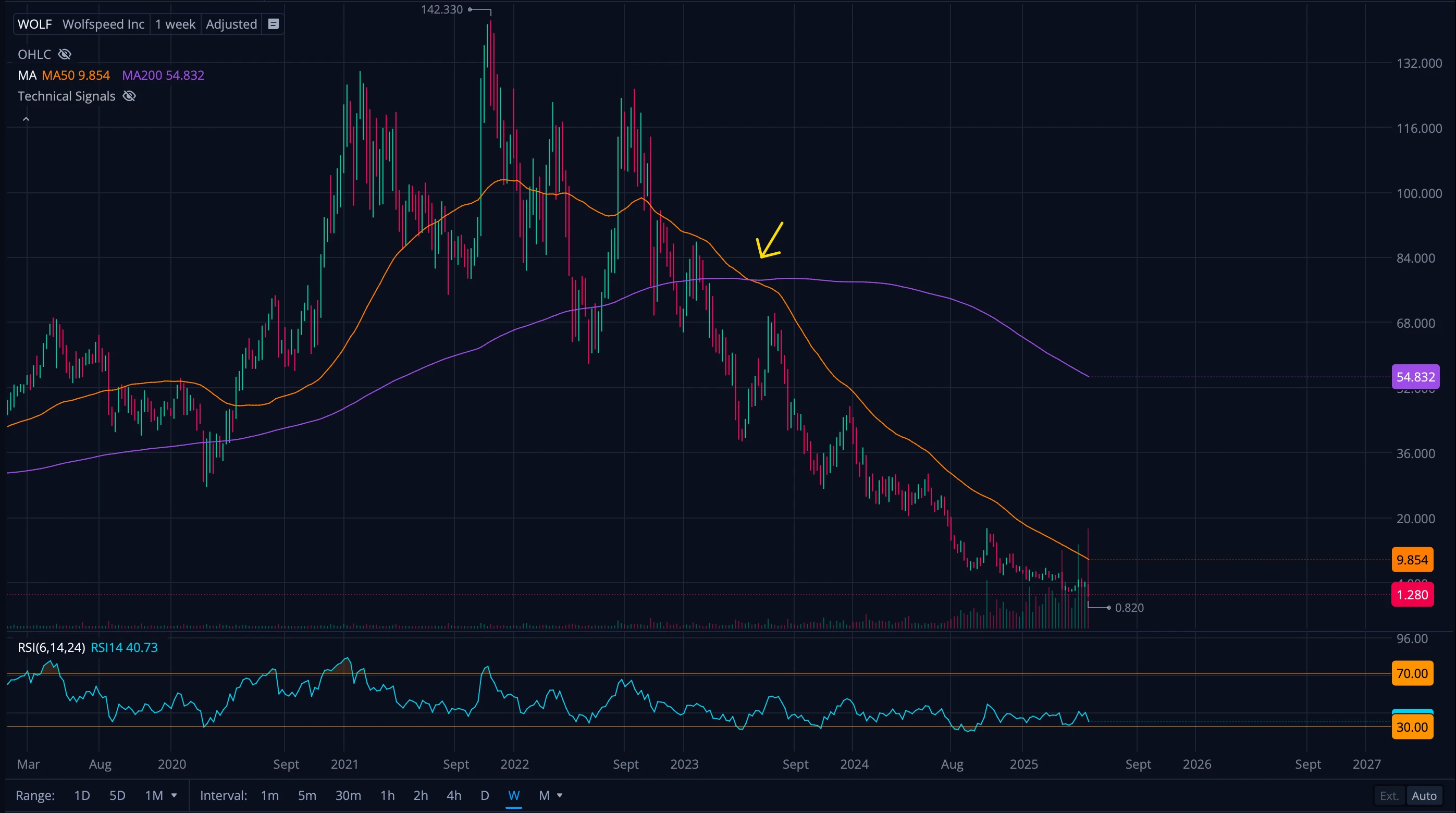Open the interval dropdown arrow next to M
The width and height of the screenshot is (1456, 813).
coord(560,795)
